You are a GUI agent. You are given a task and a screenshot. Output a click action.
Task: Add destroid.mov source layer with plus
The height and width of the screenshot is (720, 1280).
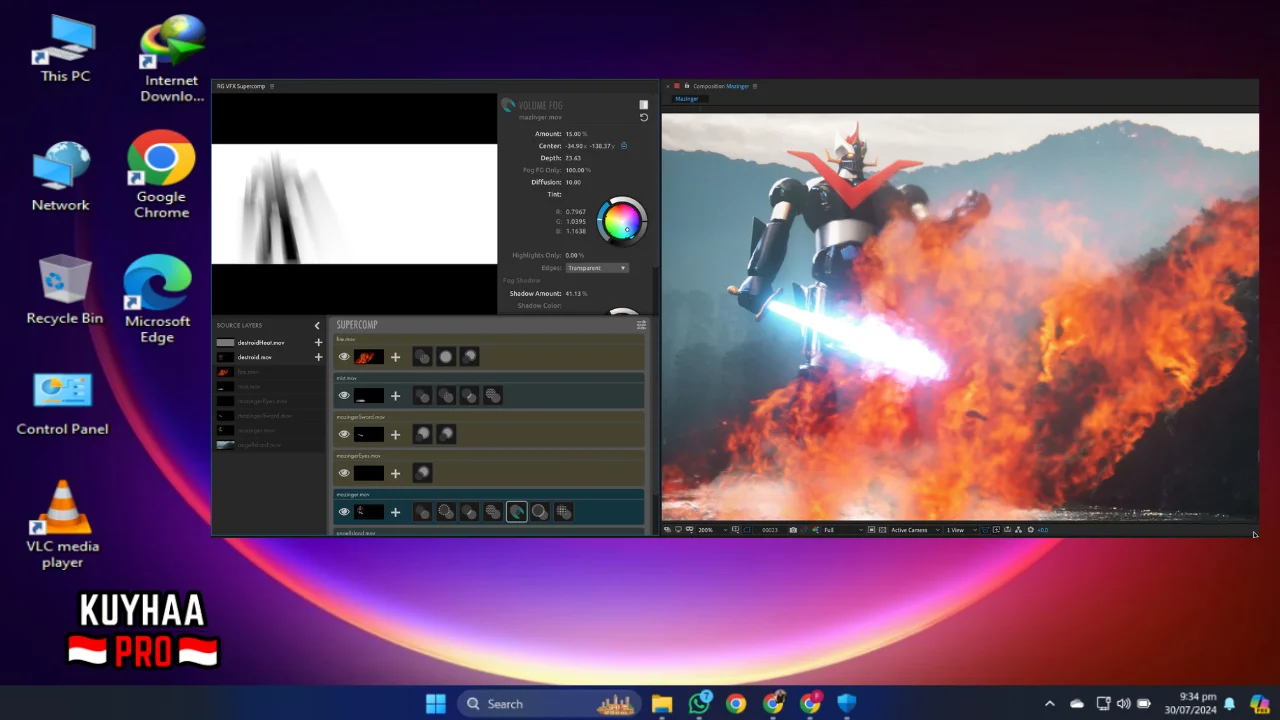(x=319, y=357)
